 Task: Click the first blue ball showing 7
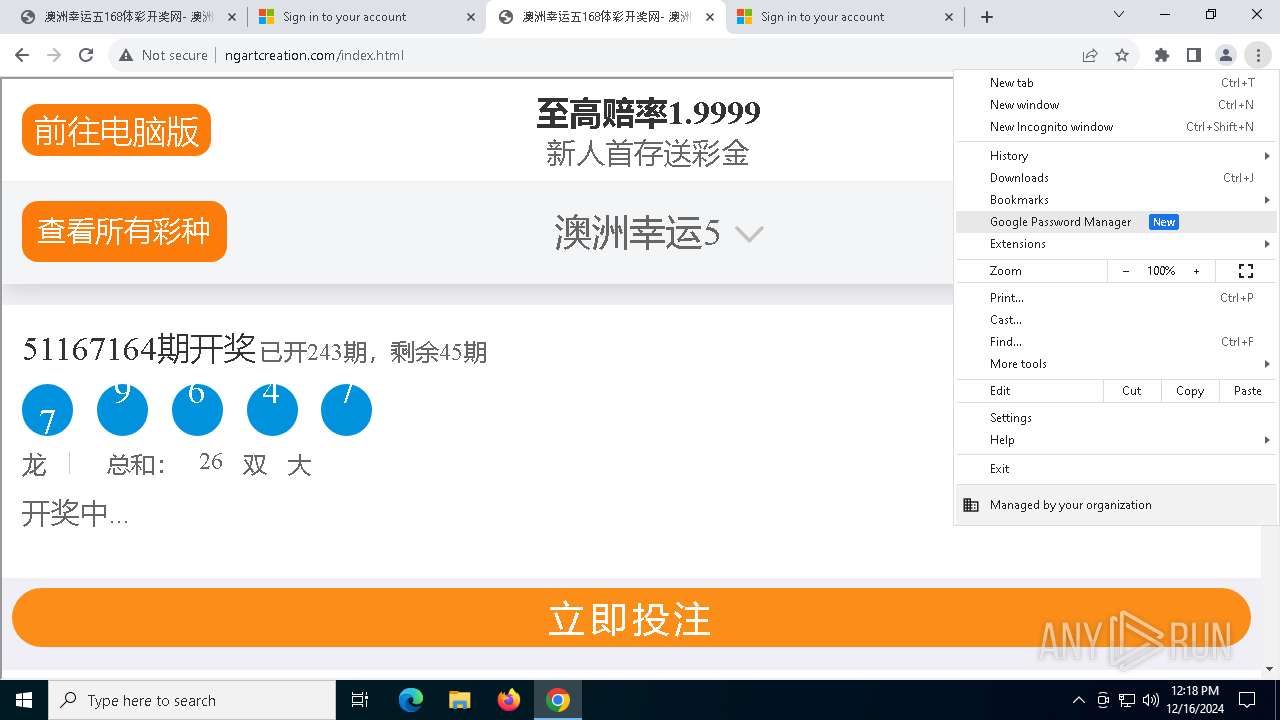click(x=47, y=410)
